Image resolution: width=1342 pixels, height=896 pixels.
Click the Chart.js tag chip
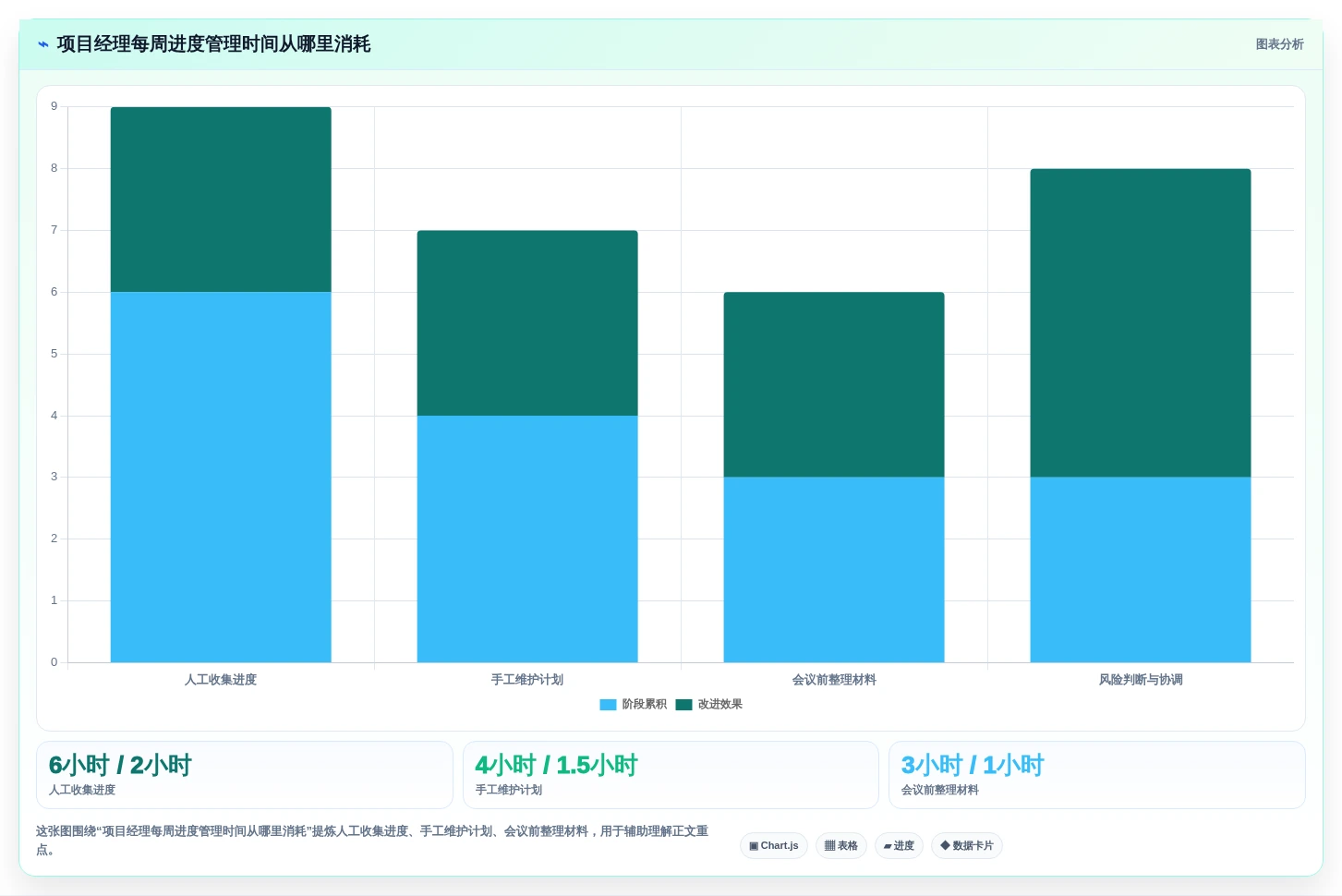pyautogui.click(x=774, y=845)
